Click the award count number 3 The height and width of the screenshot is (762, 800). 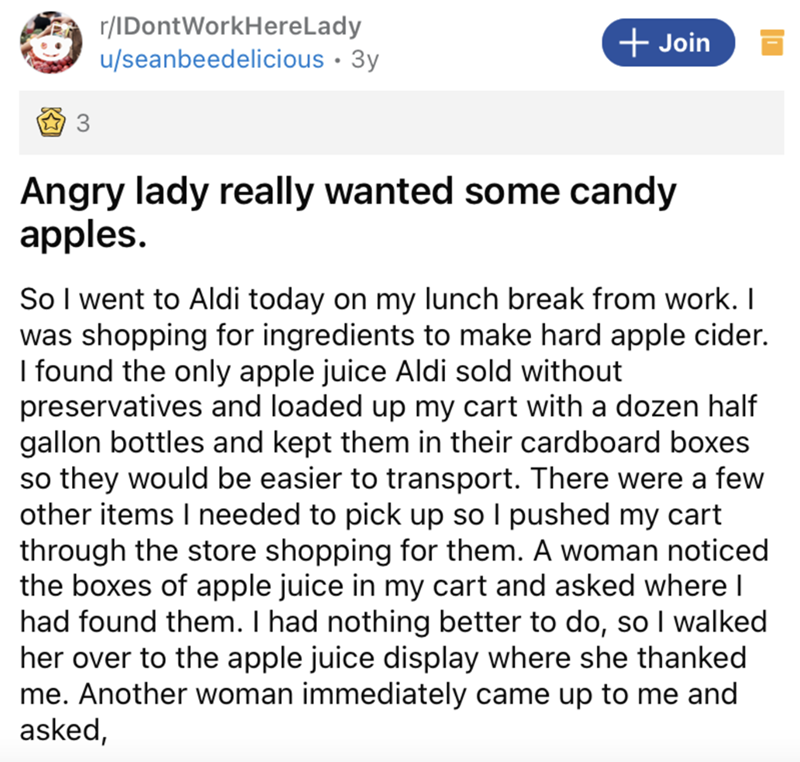(x=83, y=125)
